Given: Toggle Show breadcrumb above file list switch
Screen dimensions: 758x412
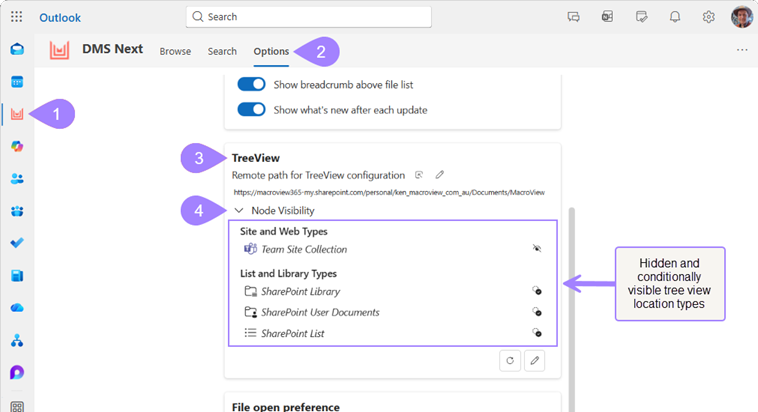Looking at the screenshot, I should point(251,84).
